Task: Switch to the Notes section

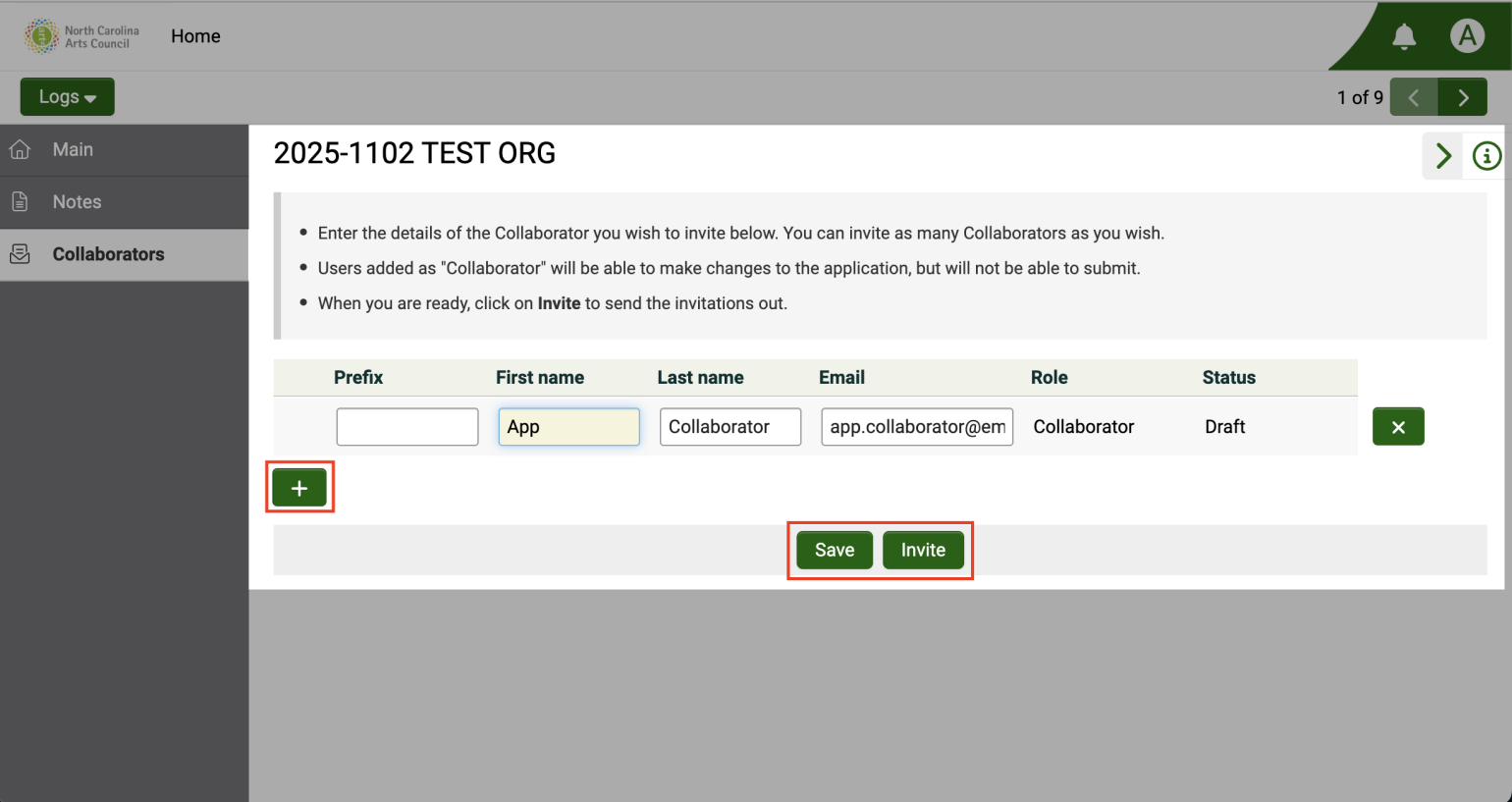Action: (76, 202)
